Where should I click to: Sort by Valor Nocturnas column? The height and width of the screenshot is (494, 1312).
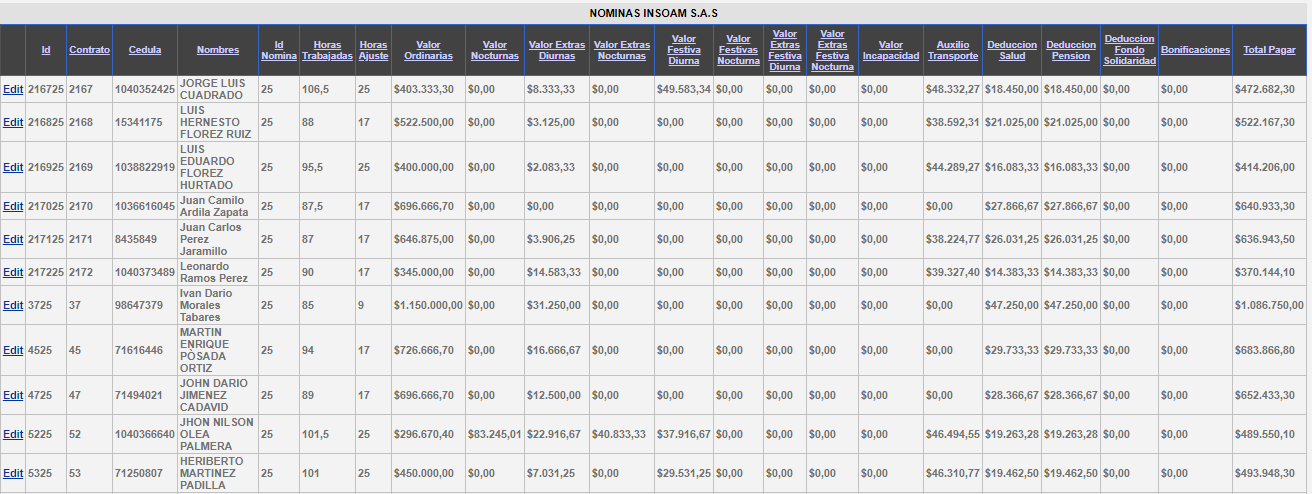coord(494,50)
